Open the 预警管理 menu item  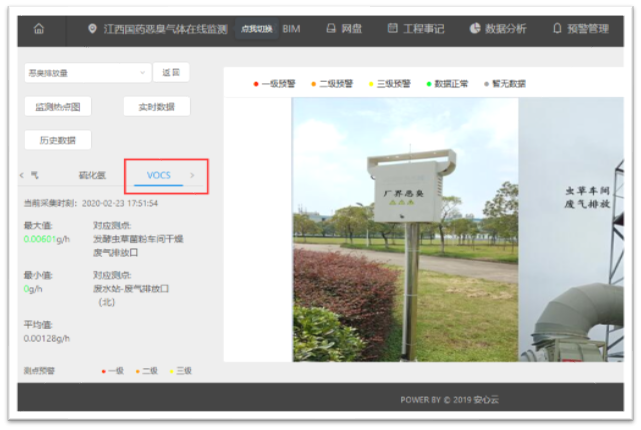(588, 29)
